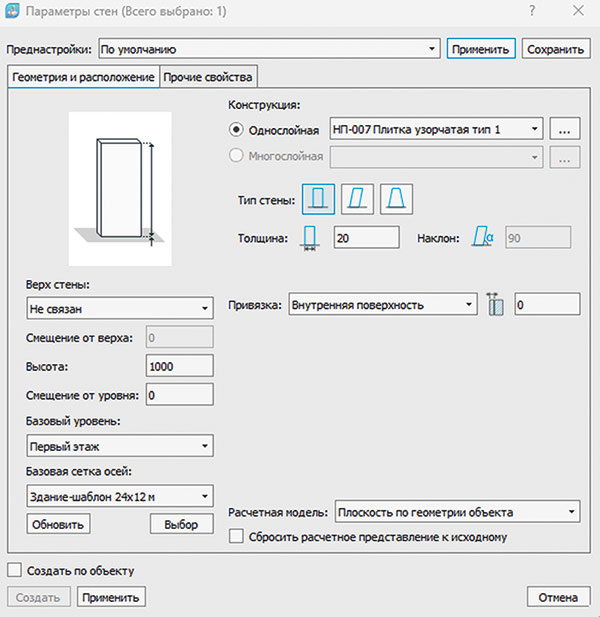The width and height of the screenshot is (600, 617).
Task: Enable Сбросить расчетное представление к исходному checkbox
Action: [x=236, y=537]
